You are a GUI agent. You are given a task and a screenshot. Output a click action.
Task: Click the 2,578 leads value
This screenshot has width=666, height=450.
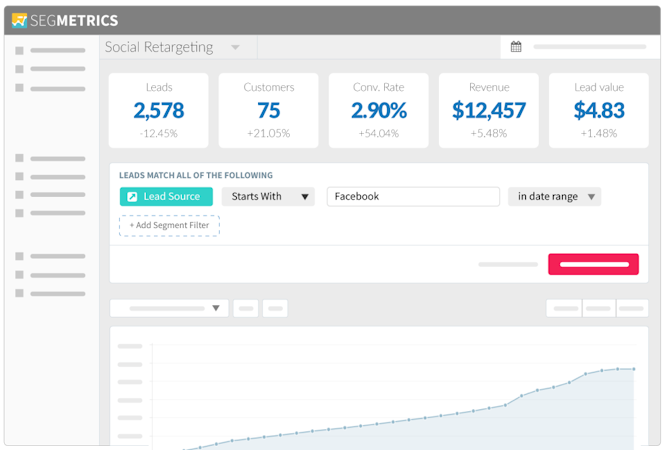[x=158, y=110]
